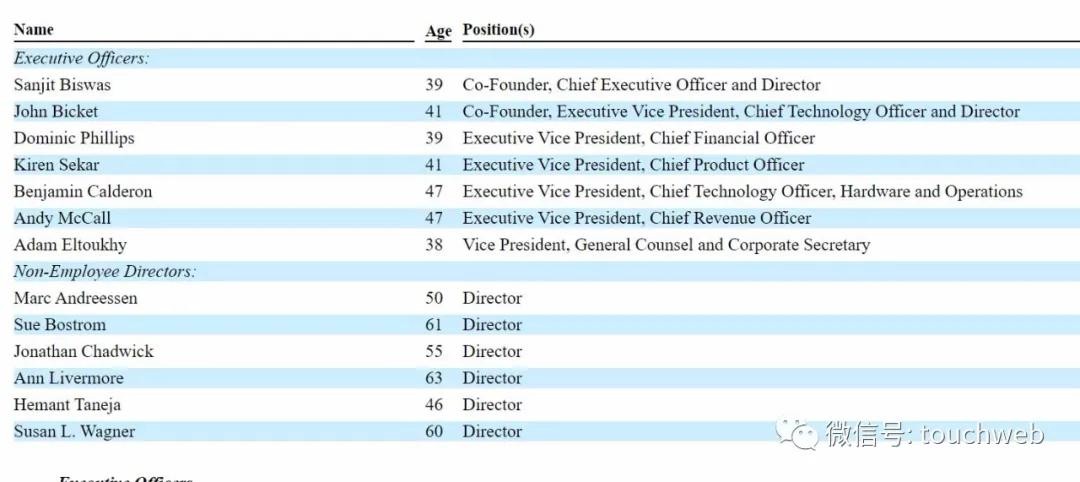Click the "Age" column header
This screenshot has width=1080, height=482.
[x=438, y=31]
